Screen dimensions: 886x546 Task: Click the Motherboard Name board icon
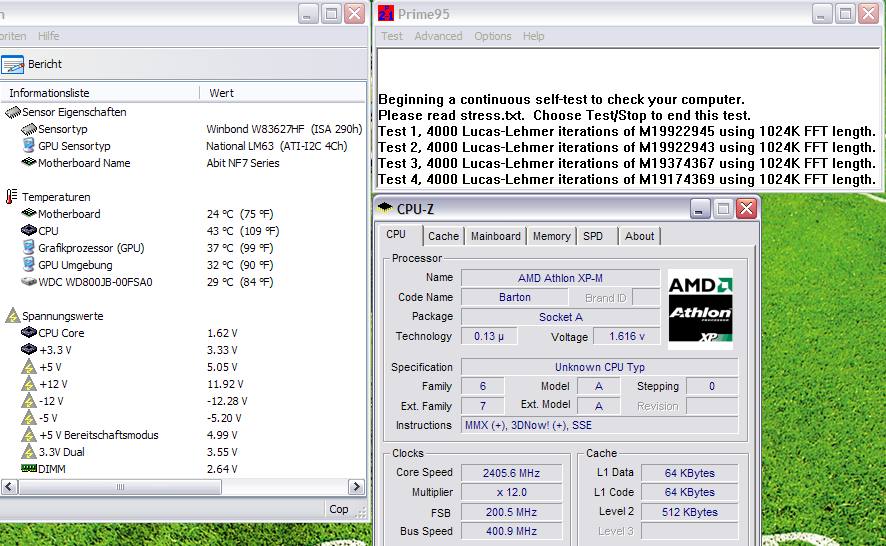[29, 162]
